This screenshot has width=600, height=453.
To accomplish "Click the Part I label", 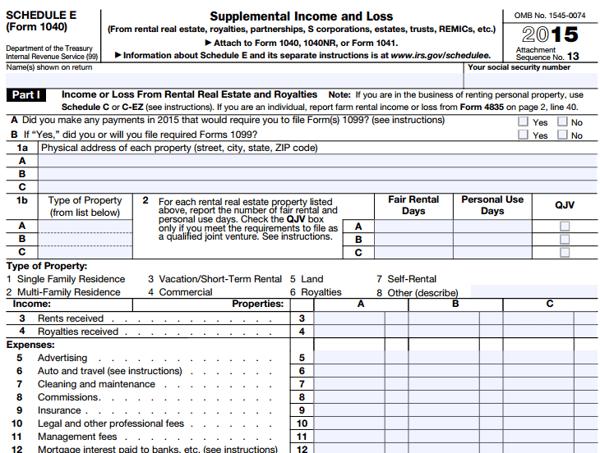I will 26,95.
